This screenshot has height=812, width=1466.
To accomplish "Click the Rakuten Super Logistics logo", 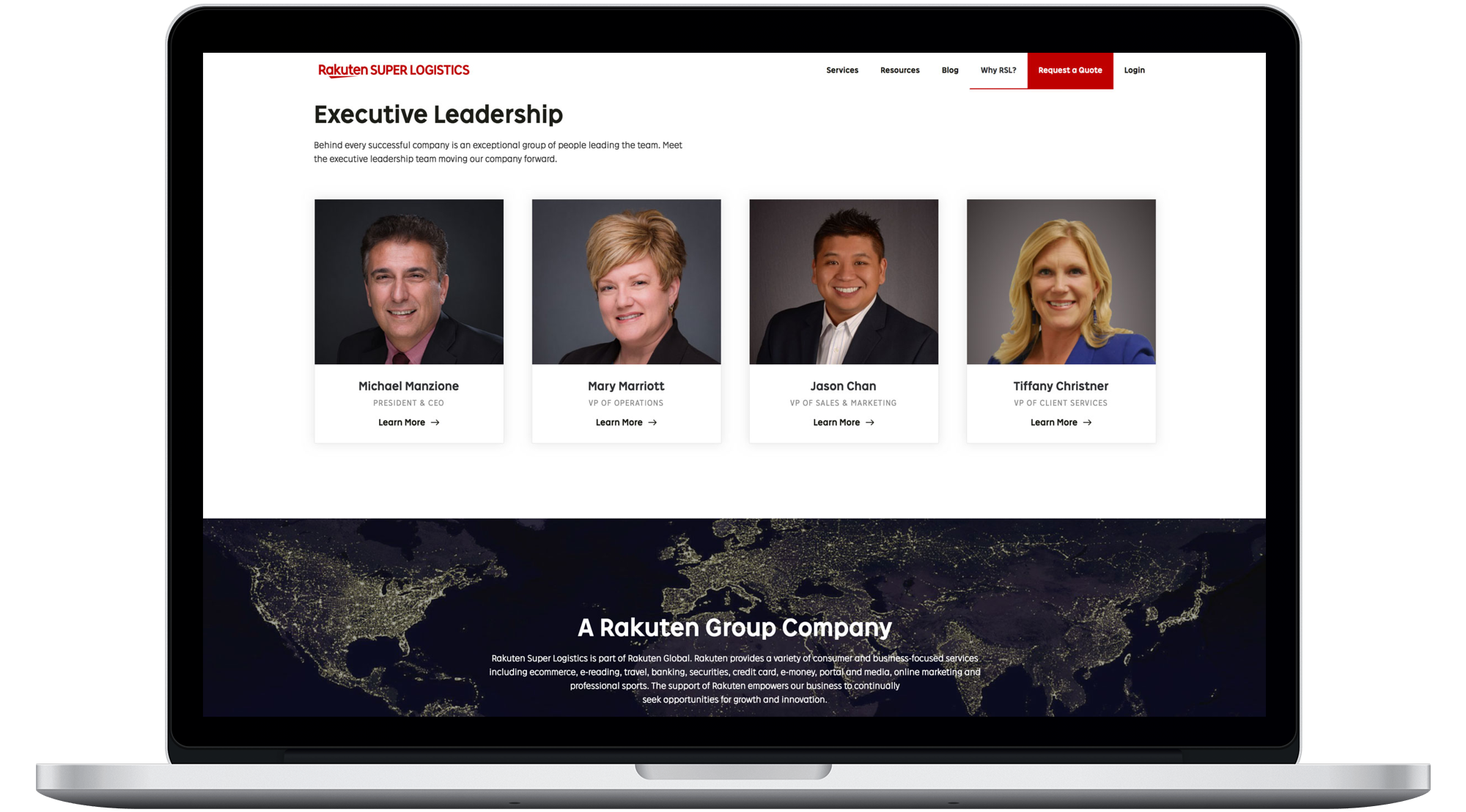I will point(394,70).
